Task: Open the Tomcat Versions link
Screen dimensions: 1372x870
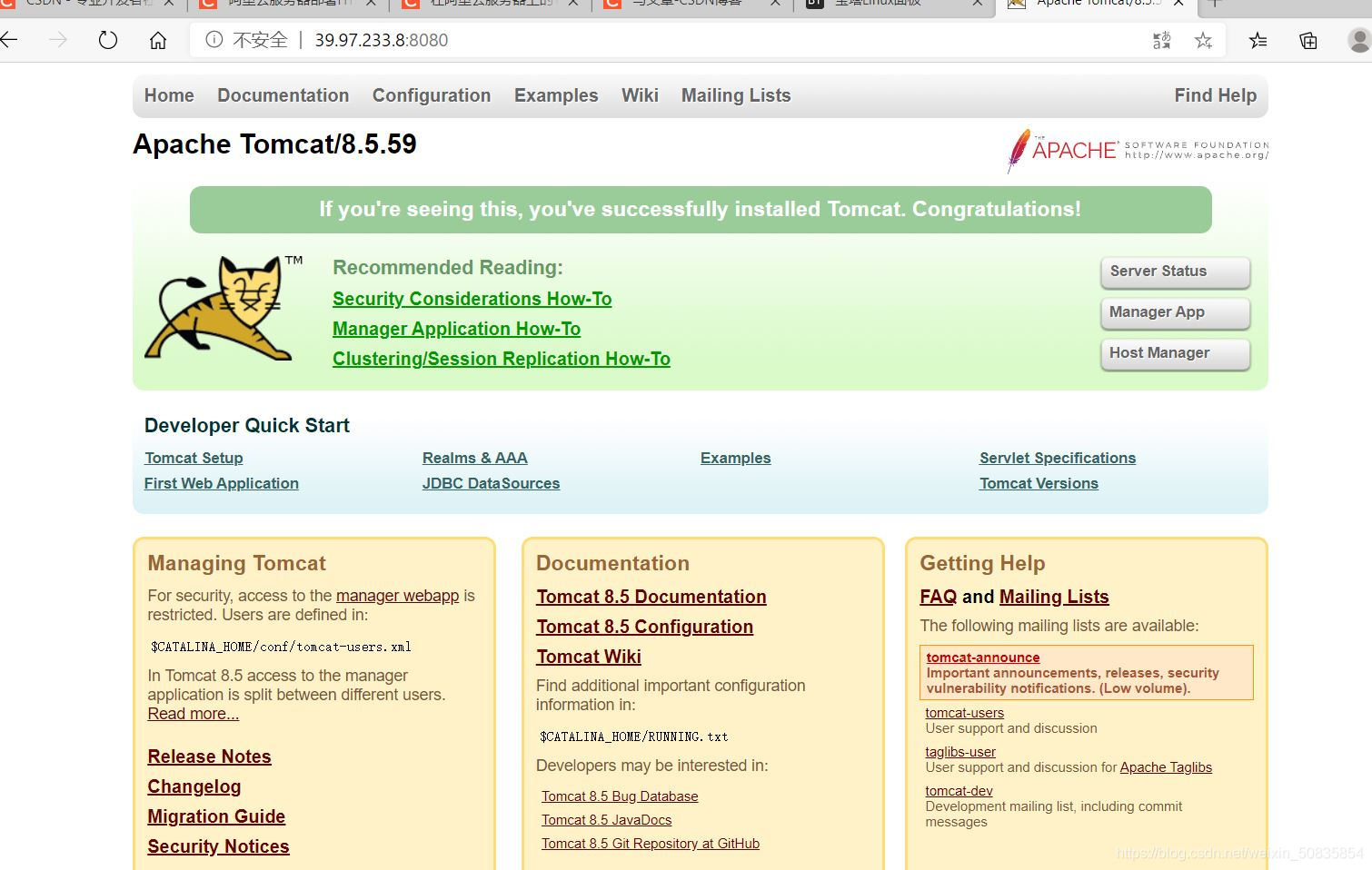Action: pyautogui.click(x=1039, y=483)
